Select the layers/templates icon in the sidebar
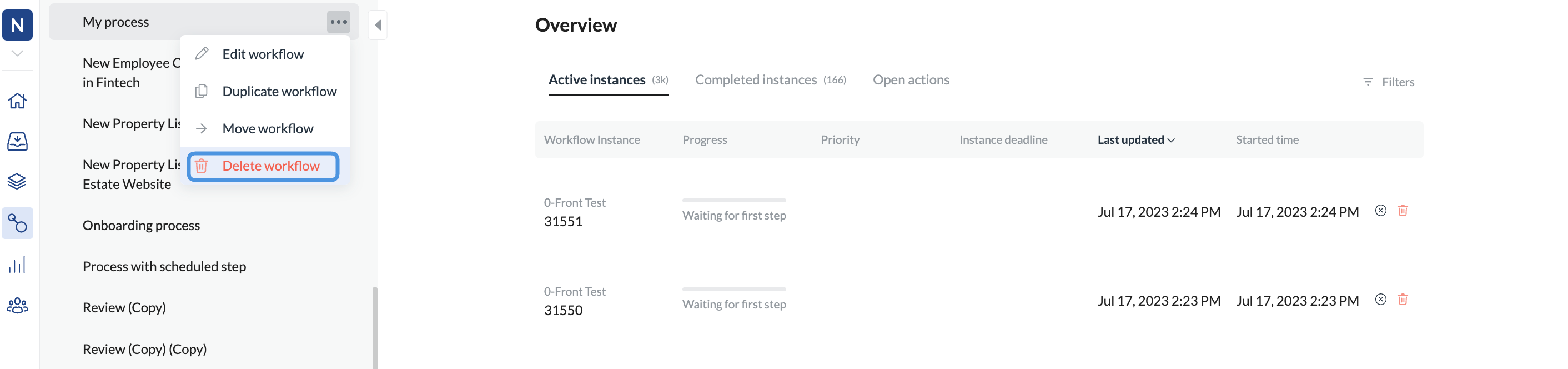 coord(18,181)
